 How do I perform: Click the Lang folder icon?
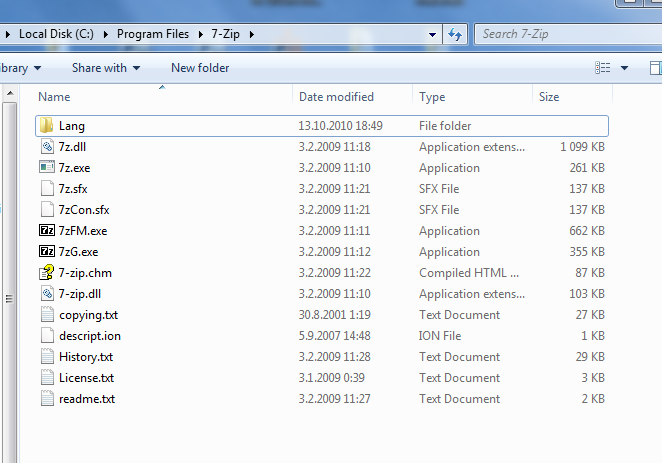click(47, 126)
